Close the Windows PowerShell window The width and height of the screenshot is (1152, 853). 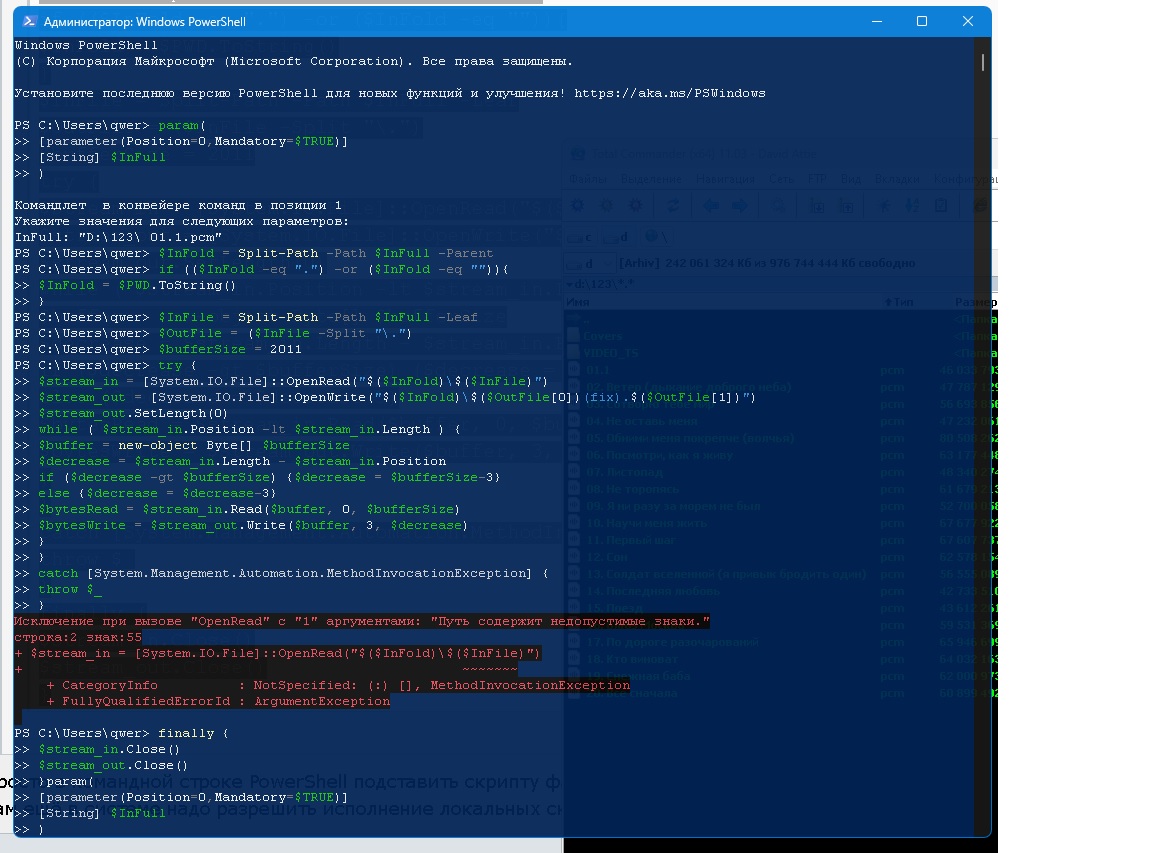tap(968, 21)
